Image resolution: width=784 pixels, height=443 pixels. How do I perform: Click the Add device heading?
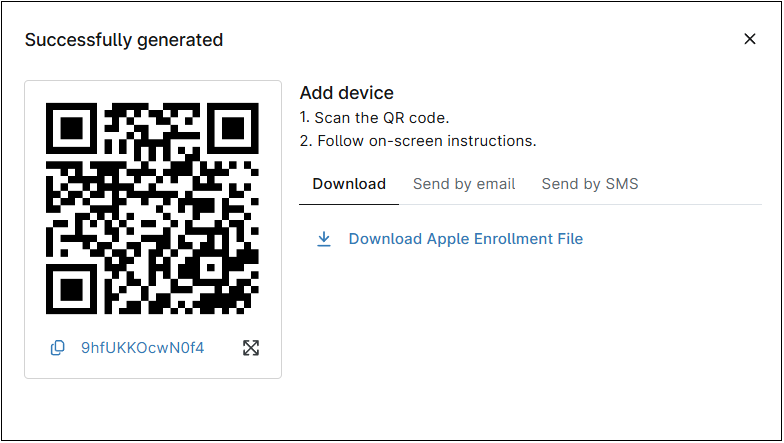tap(347, 93)
